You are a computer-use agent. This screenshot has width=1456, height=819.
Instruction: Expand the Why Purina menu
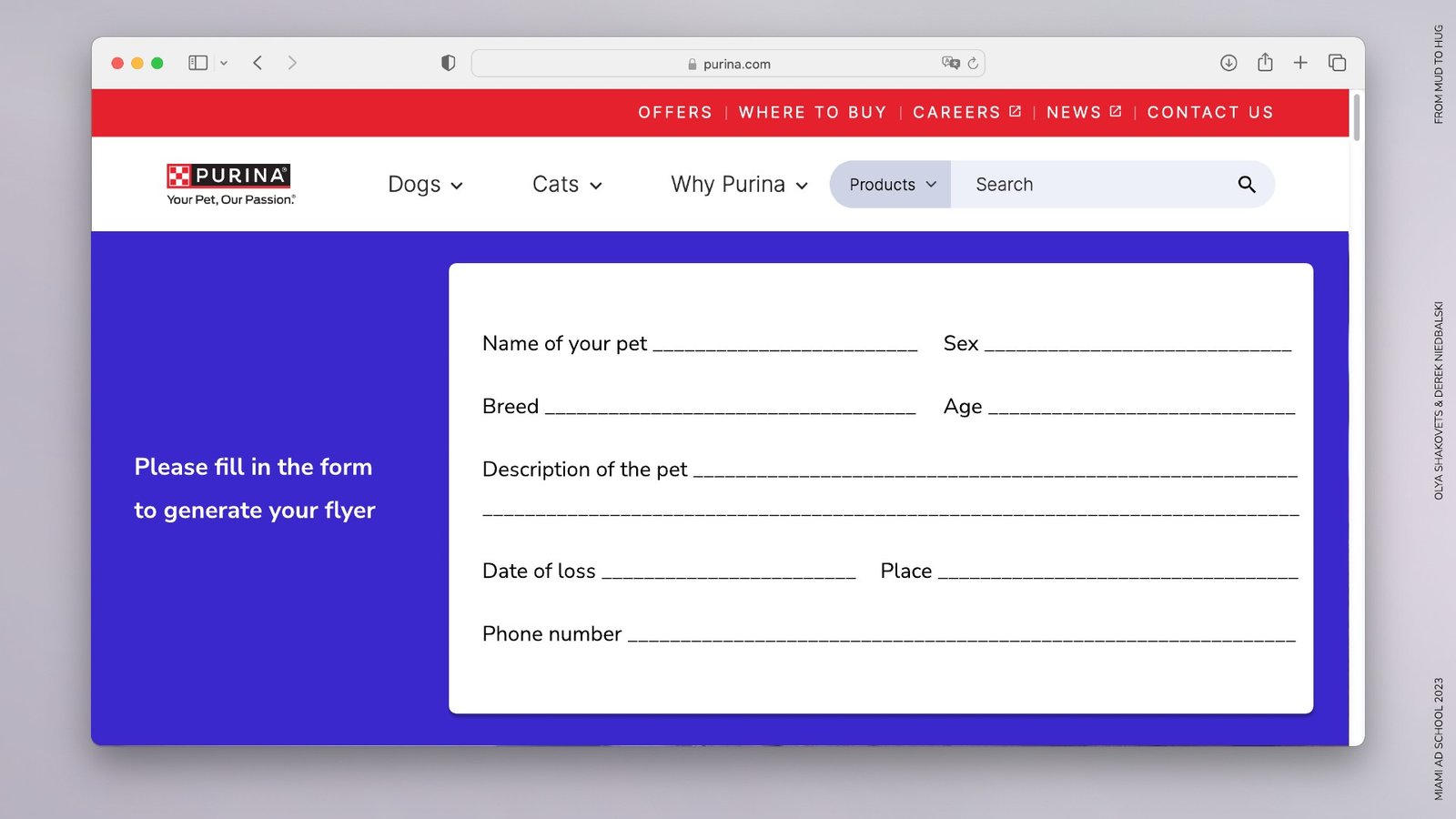click(739, 185)
